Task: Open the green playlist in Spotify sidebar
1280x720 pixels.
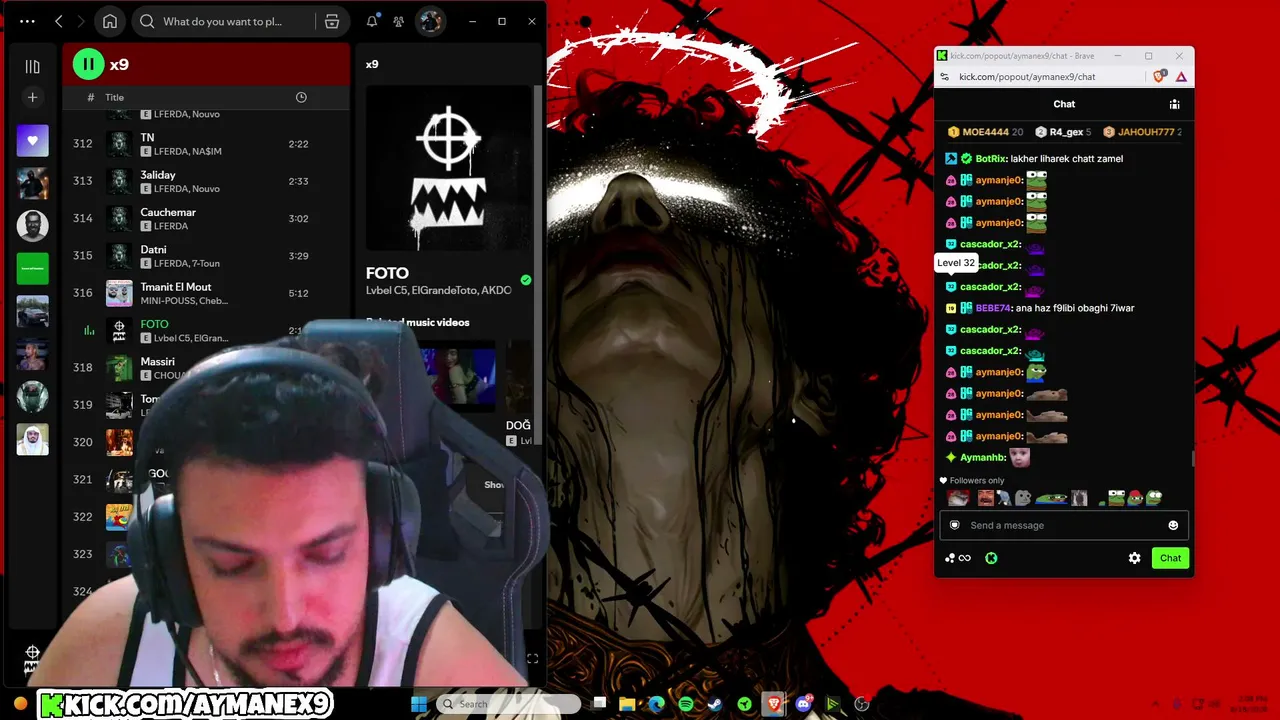Action: 32,268
